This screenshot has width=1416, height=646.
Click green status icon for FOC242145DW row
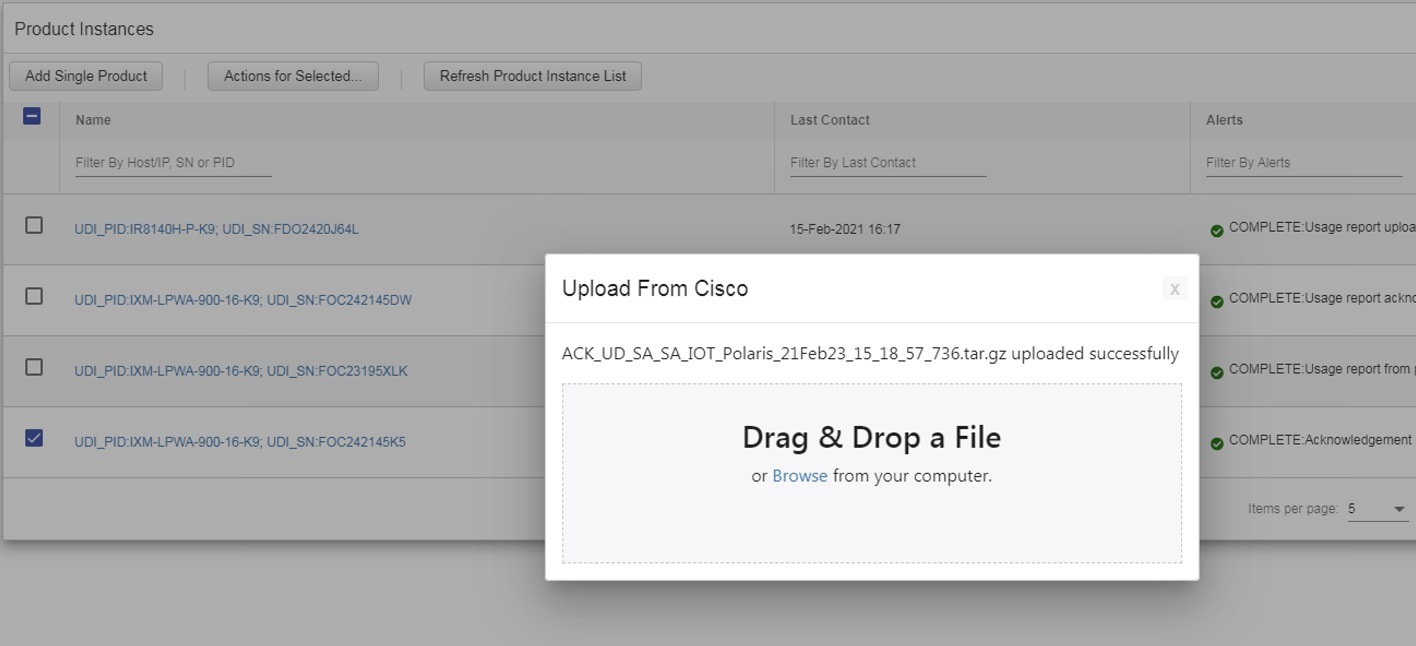pyautogui.click(x=1217, y=301)
